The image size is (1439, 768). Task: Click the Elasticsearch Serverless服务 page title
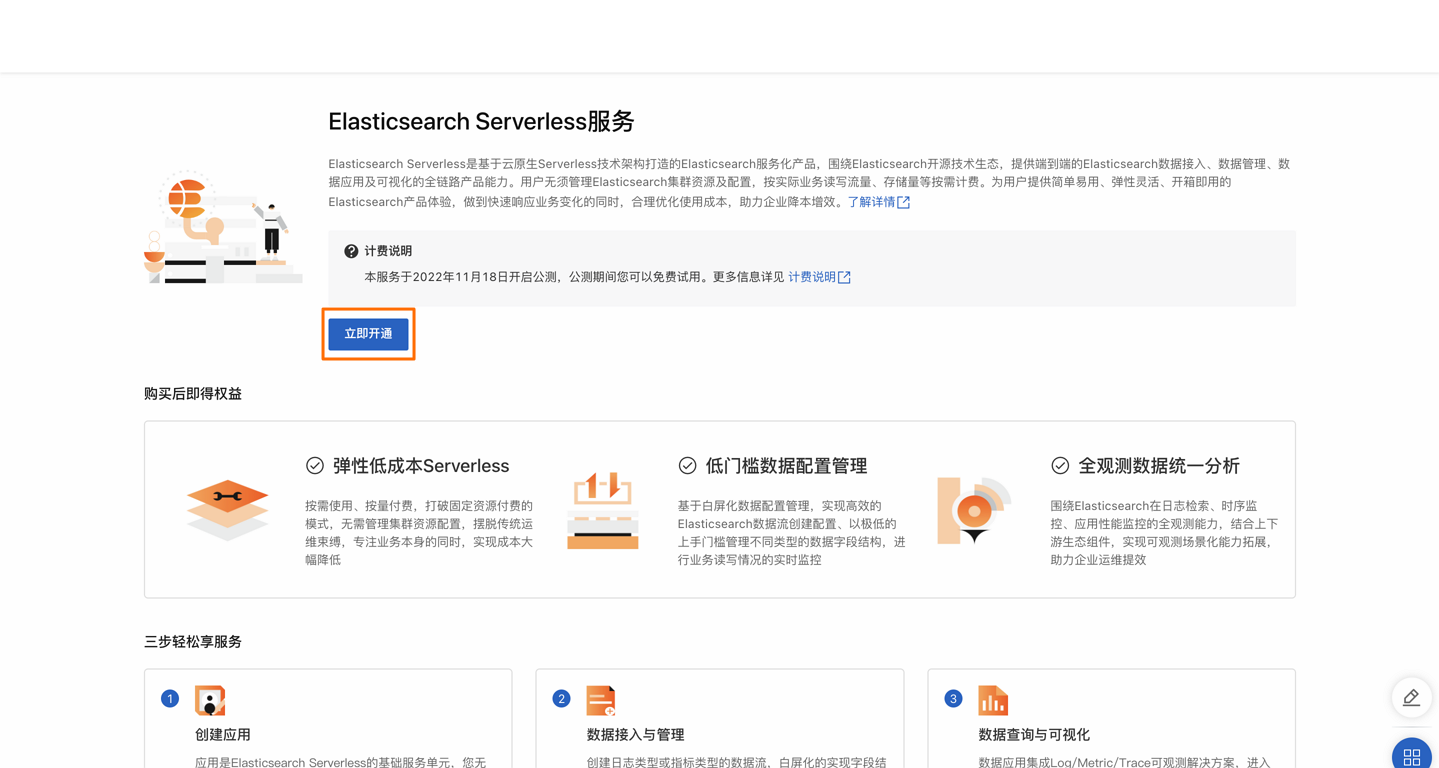481,121
